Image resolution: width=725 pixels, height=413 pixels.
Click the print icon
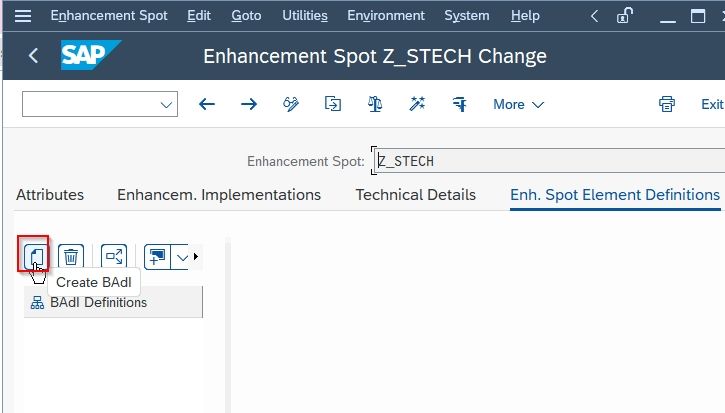[x=667, y=104]
